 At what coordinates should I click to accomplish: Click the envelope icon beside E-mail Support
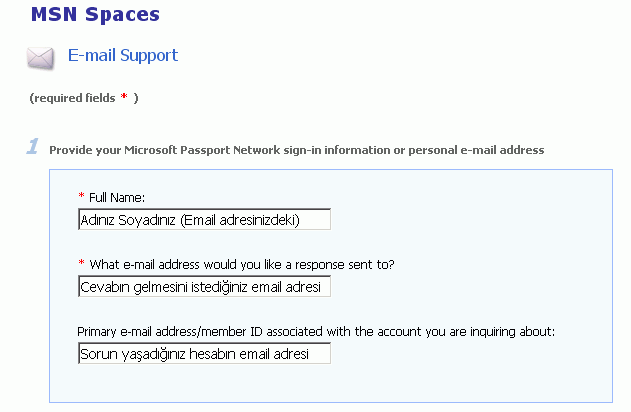click(x=41, y=57)
